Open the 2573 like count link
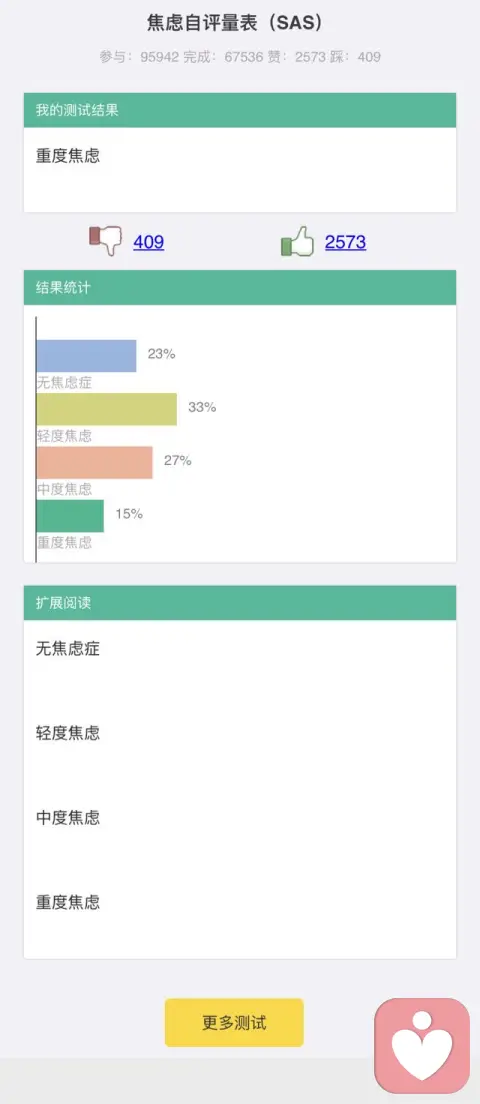Viewport: 480px width, 1104px height. (x=345, y=242)
